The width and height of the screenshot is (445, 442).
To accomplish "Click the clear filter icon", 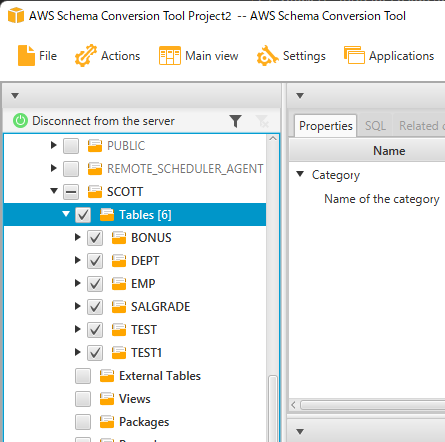I will [262, 121].
